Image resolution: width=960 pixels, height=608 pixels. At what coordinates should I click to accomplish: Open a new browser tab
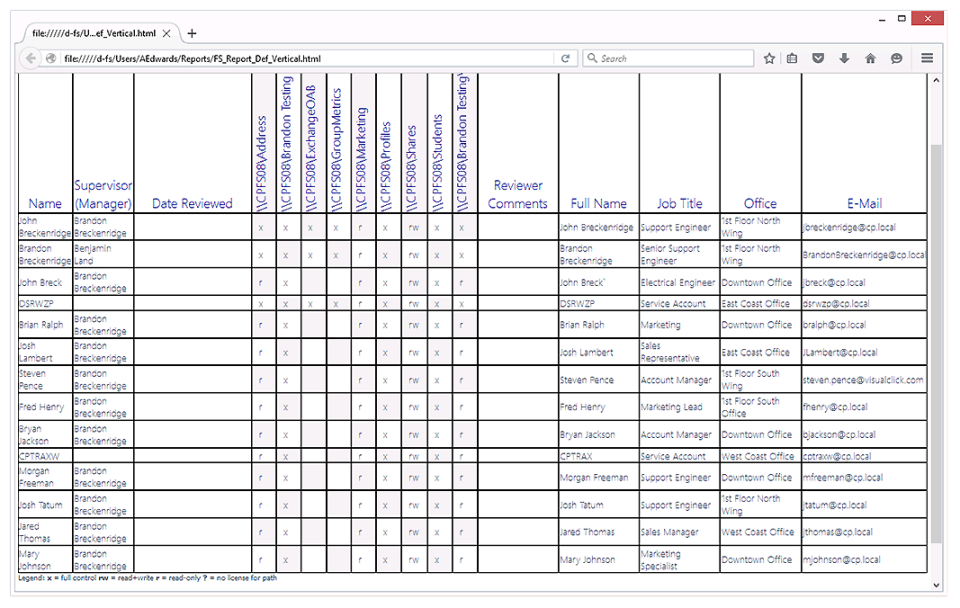click(190, 31)
